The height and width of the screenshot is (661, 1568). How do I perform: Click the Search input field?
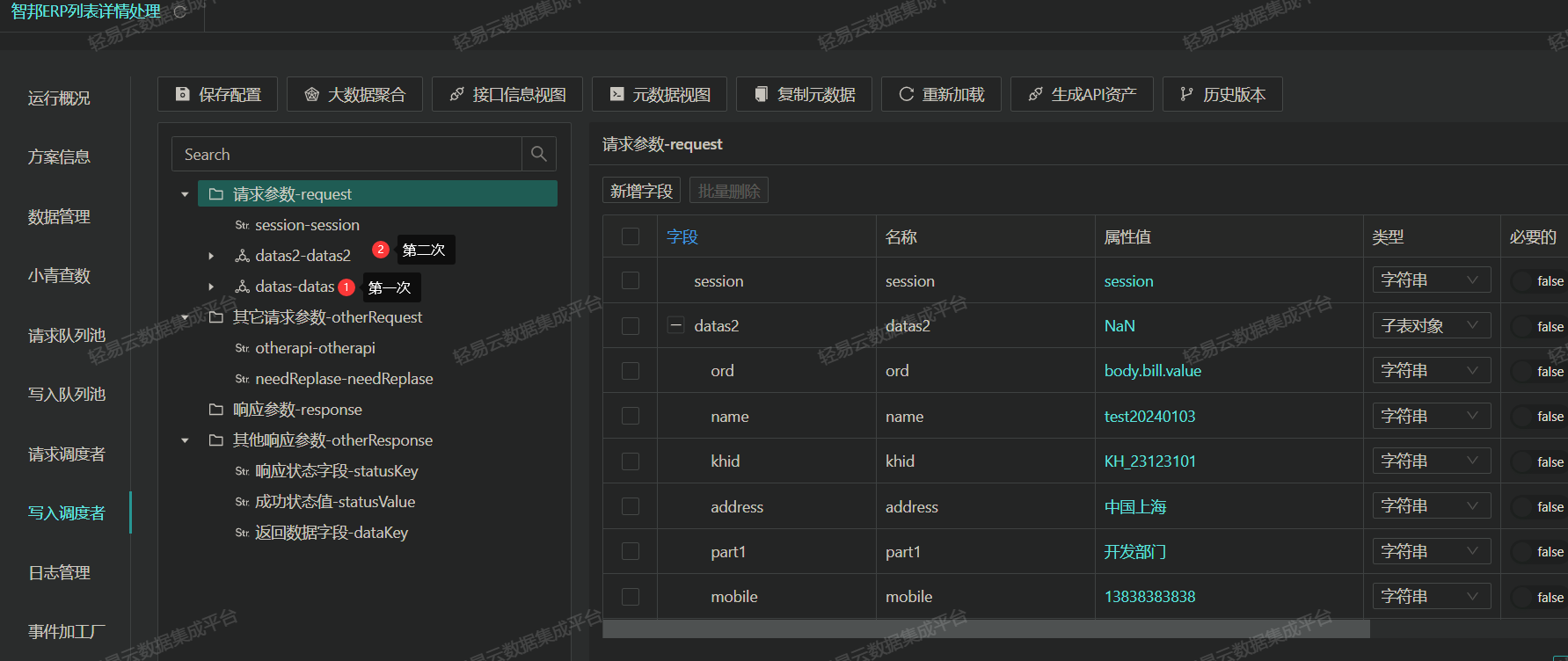point(347,154)
